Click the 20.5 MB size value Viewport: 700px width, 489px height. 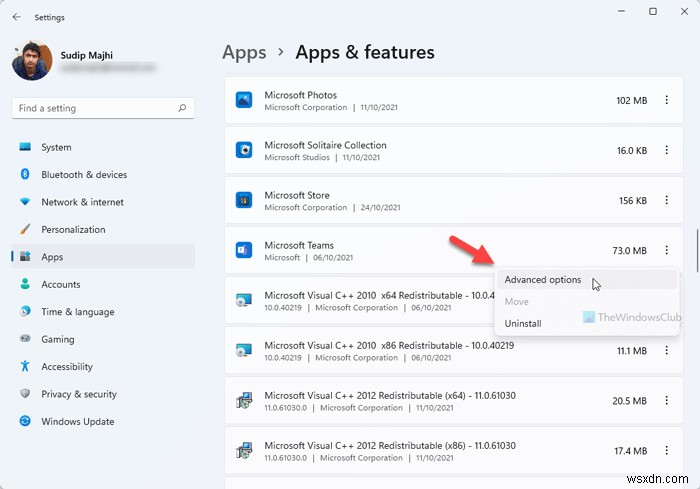pyautogui.click(x=629, y=401)
